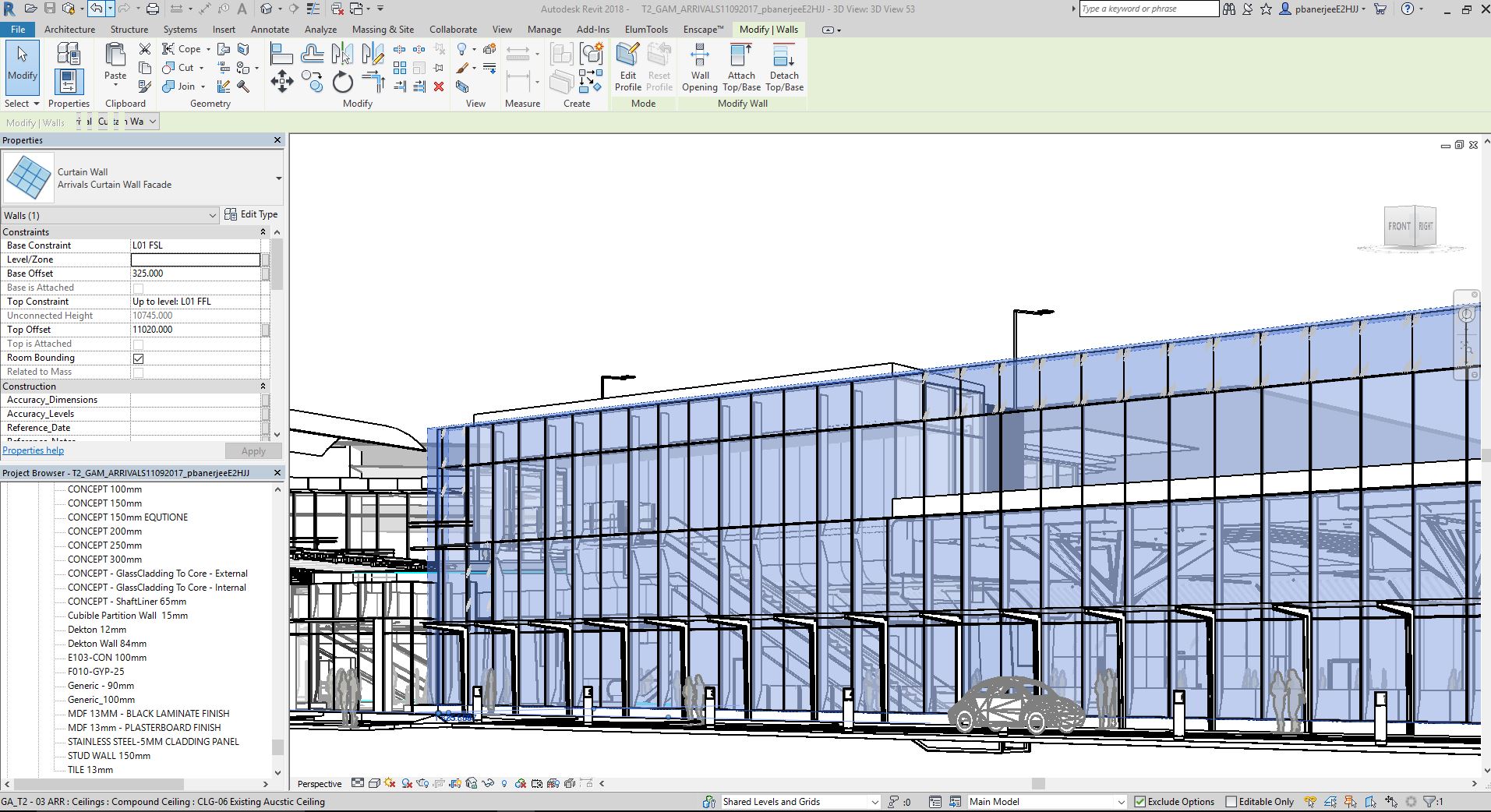This screenshot has width=1491, height=812.
Task: Open the Type Properties ribbon icon
Action: pyautogui.click(x=69, y=54)
